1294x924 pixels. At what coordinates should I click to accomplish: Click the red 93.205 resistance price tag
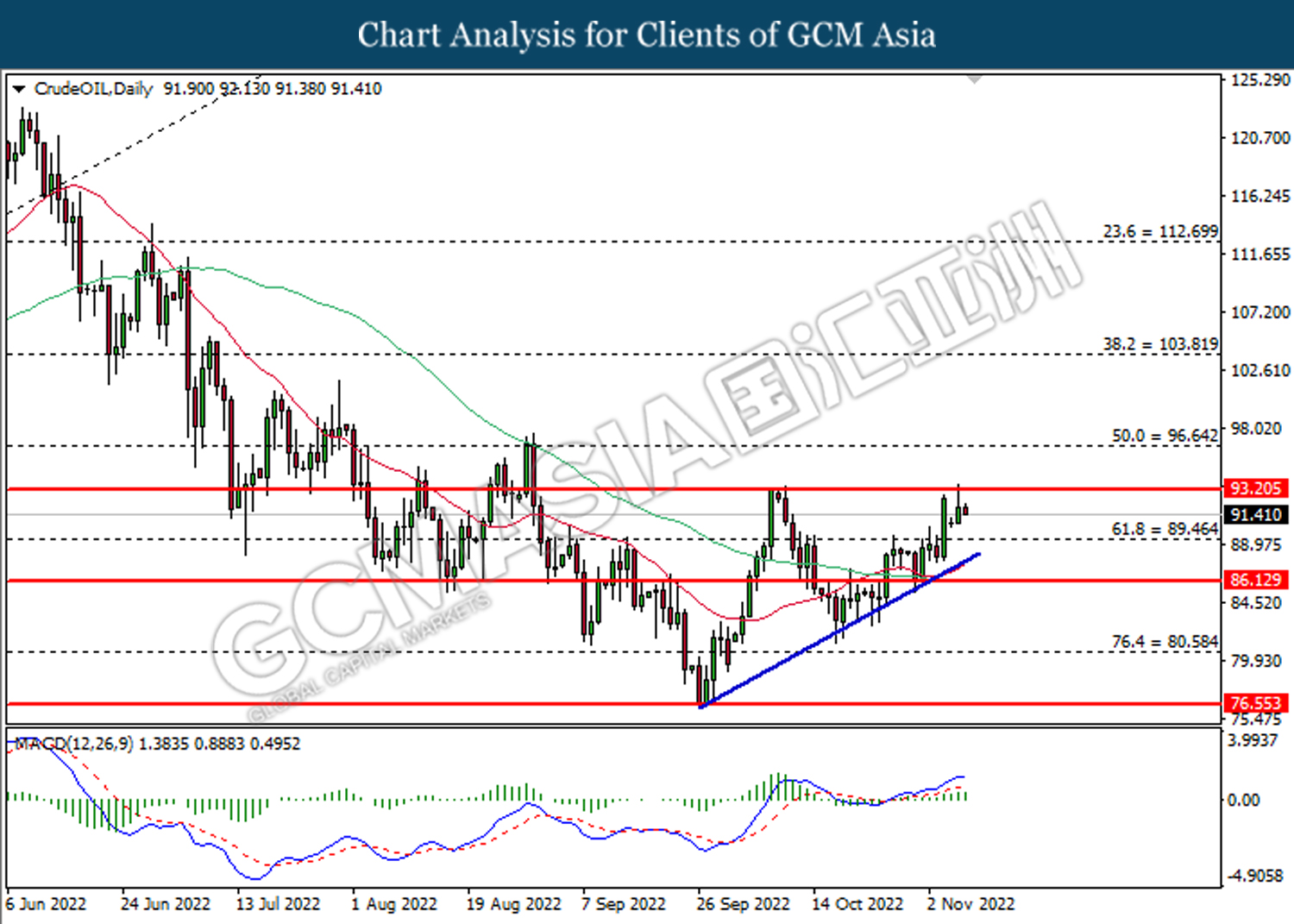point(1256,488)
